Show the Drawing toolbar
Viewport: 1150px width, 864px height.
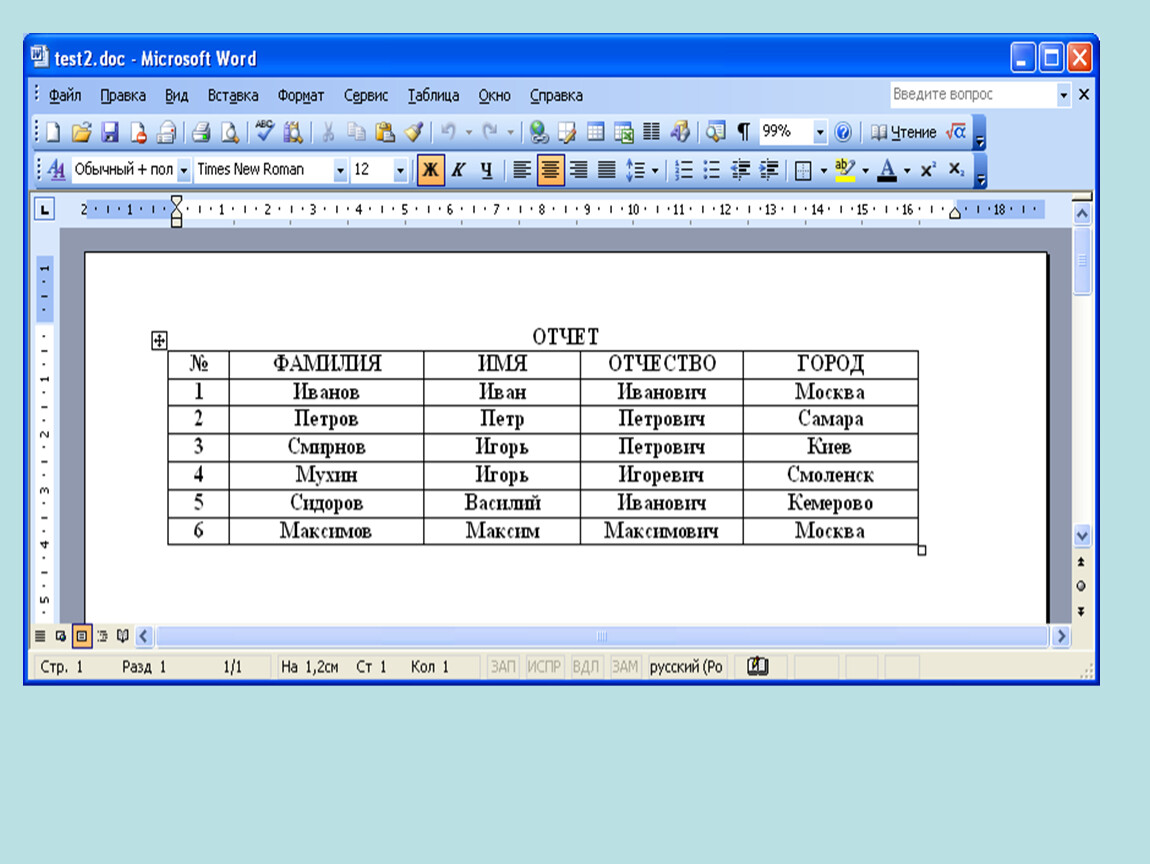(x=680, y=132)
